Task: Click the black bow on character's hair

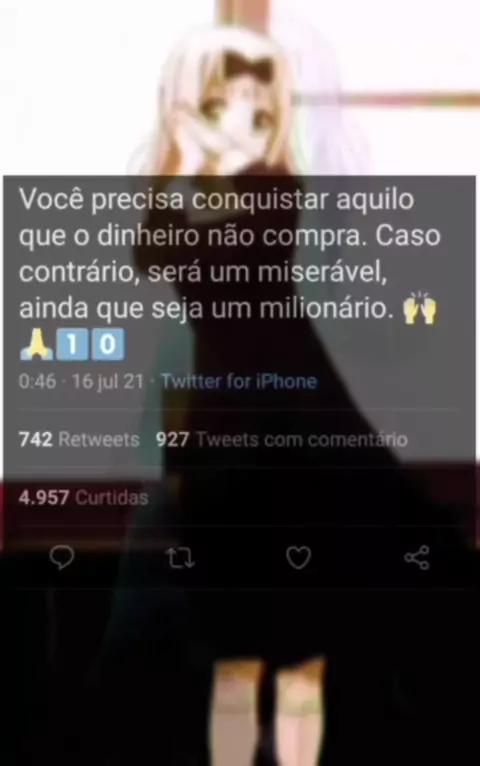Action: [x=248, y=64]
